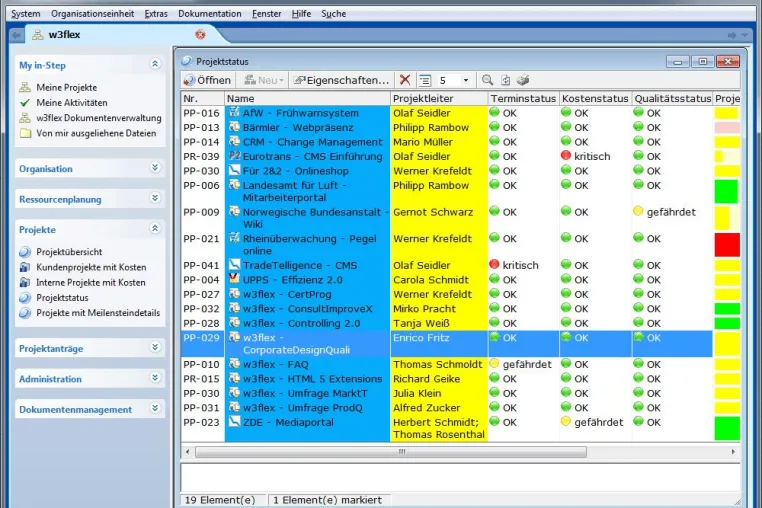Open Meine Projekte link
This screenshot has height=508, width=762.
[x=67, y=88]
